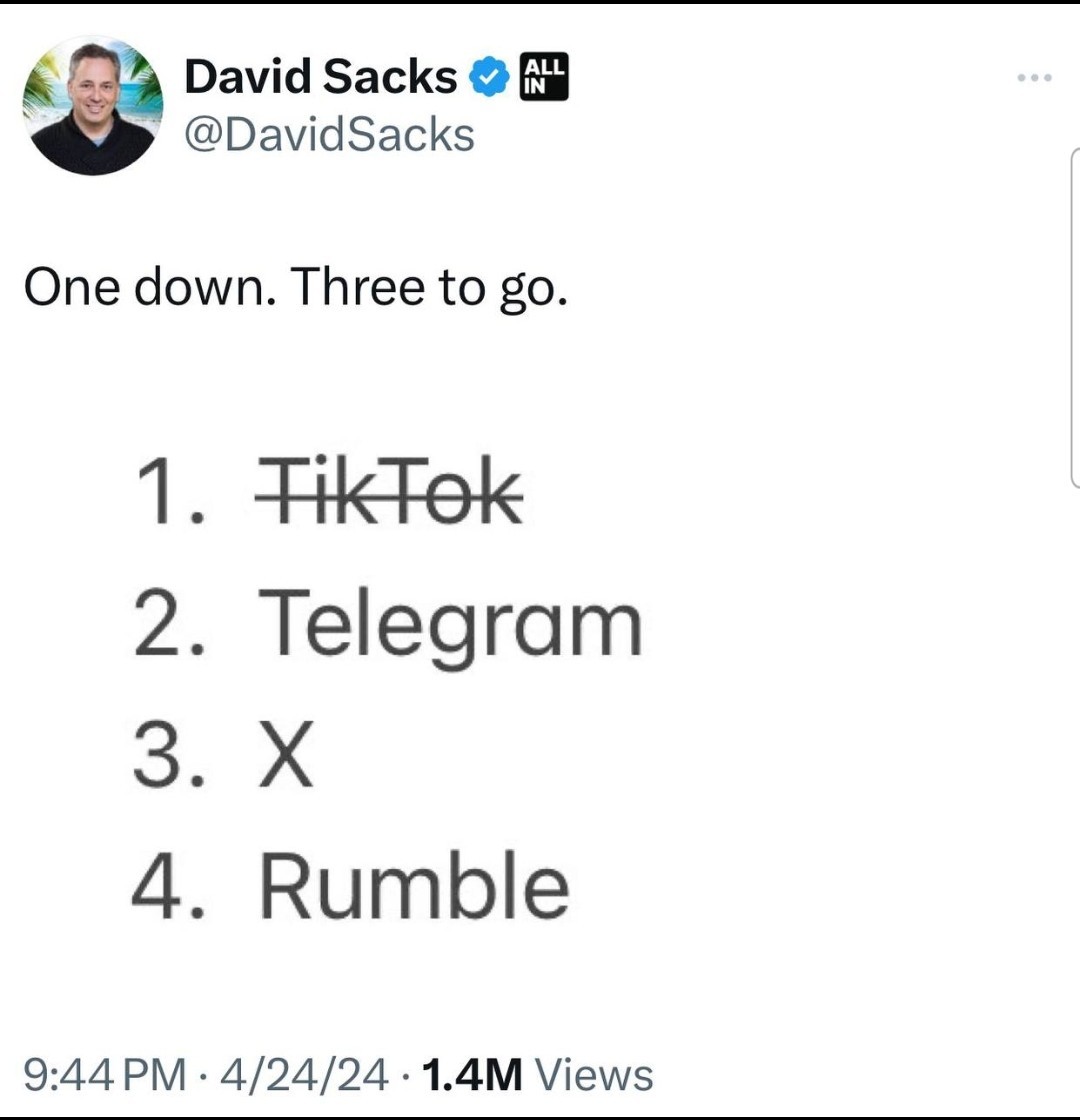Click the X entry in the list

click(x=286, y=754)
